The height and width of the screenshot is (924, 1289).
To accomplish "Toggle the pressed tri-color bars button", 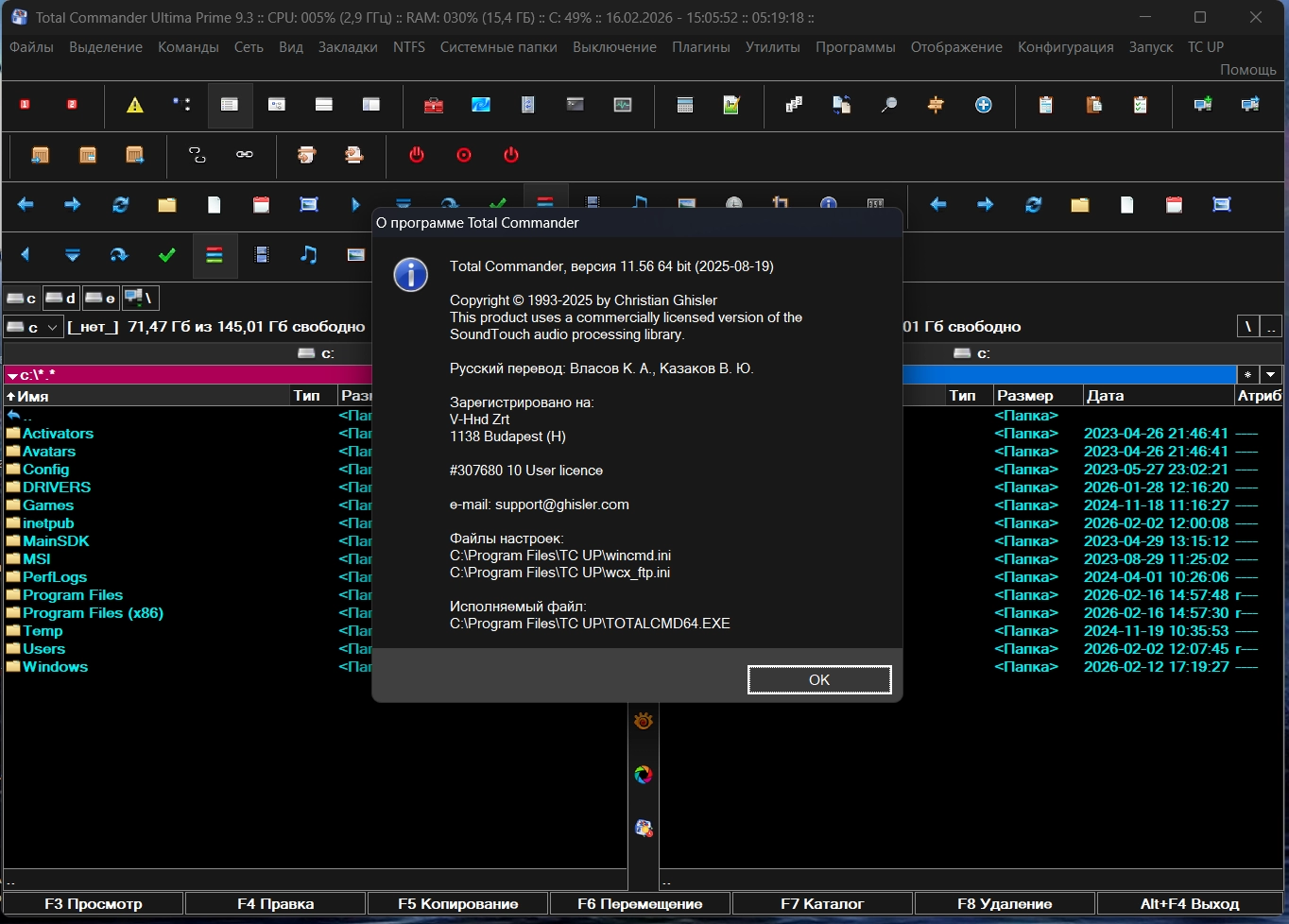I will (215, 255).
